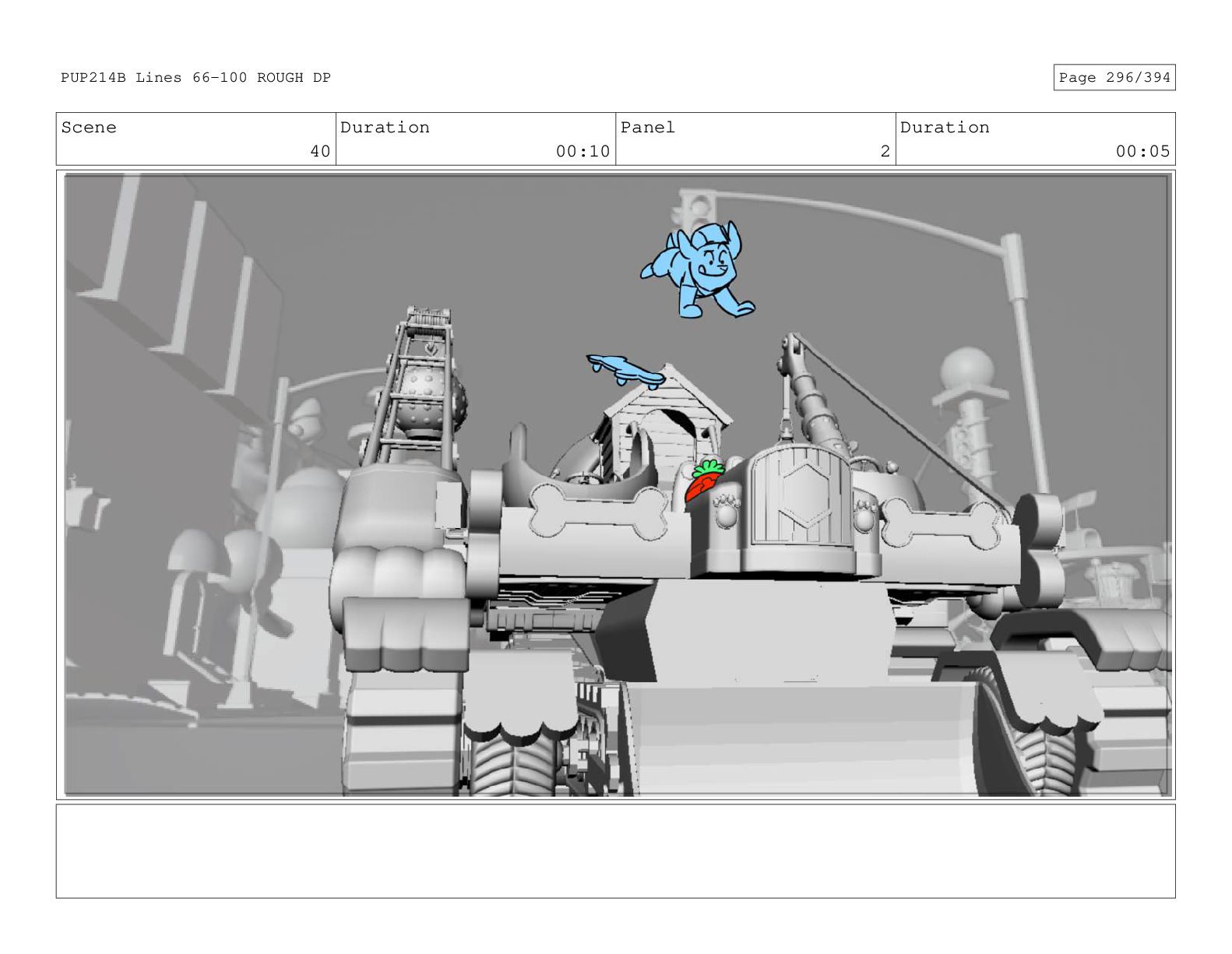The image size is (1232, 954).
Task: Click the storyboard panel image
Action: [616, 485]
